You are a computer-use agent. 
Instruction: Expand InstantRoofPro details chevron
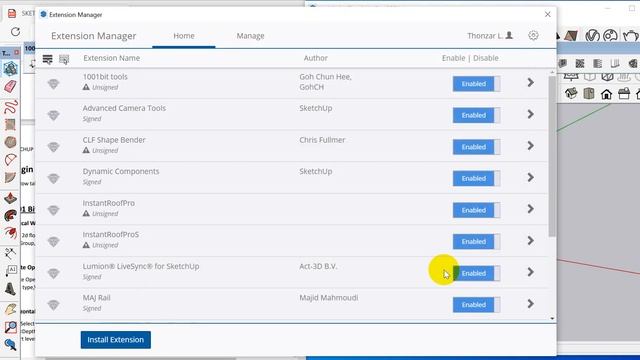coord(531,209)
